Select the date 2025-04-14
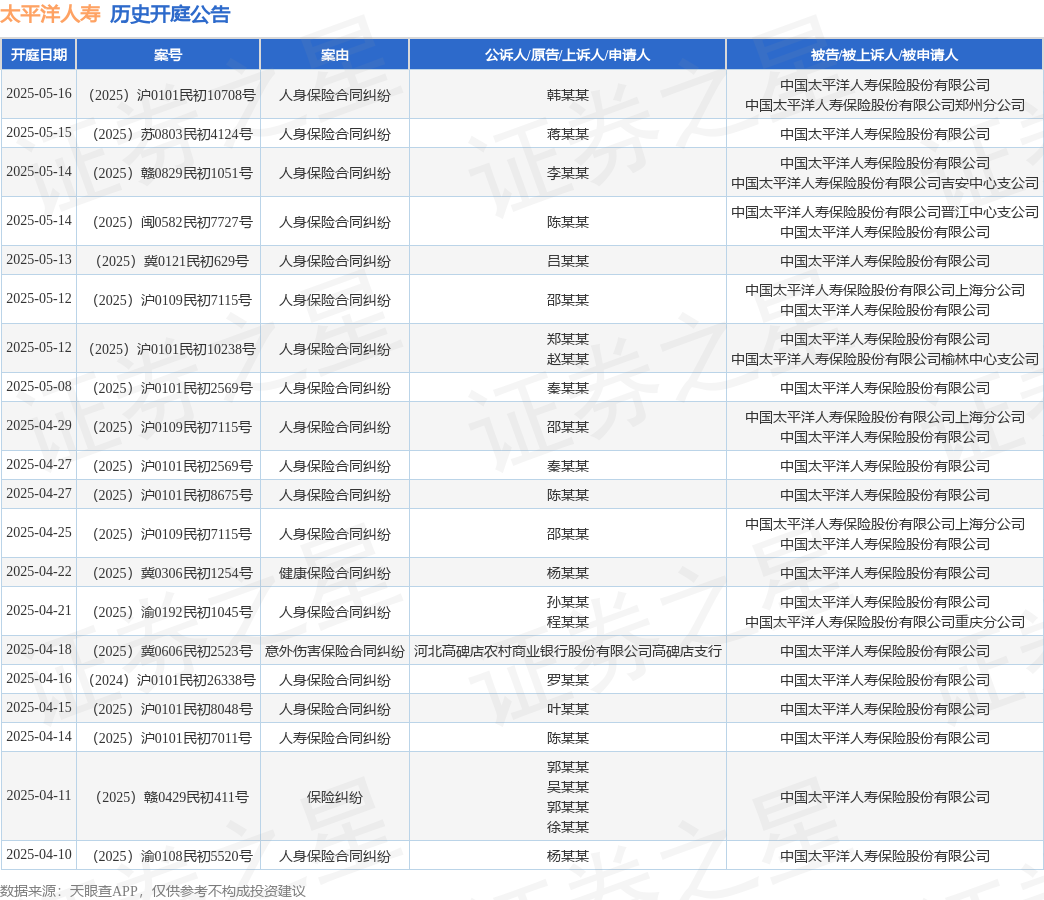Viewport: 1044px width, 900px height. click(x=39, y=736)
